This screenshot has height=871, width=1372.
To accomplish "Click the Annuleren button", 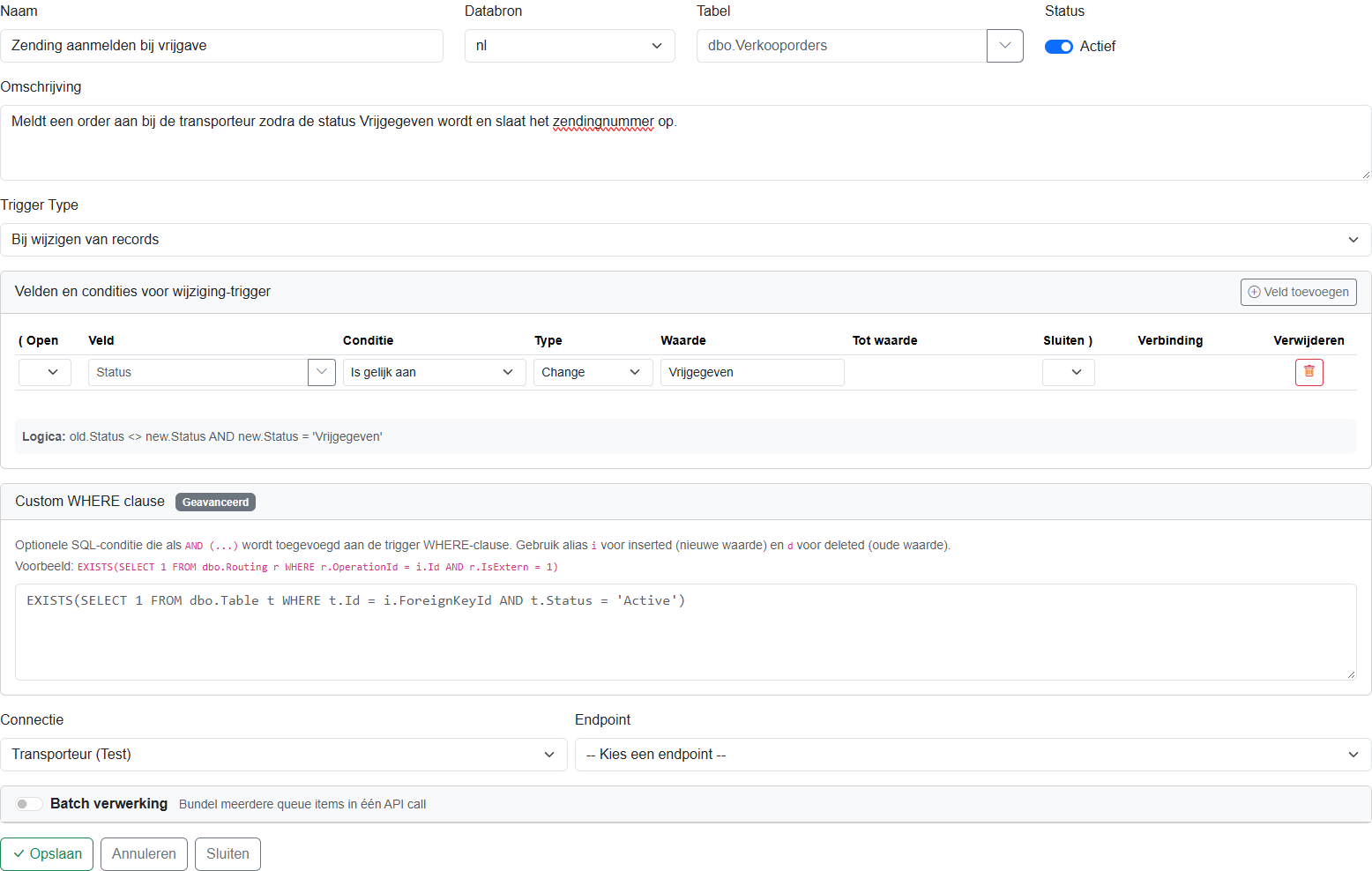I will coord(144,854).
